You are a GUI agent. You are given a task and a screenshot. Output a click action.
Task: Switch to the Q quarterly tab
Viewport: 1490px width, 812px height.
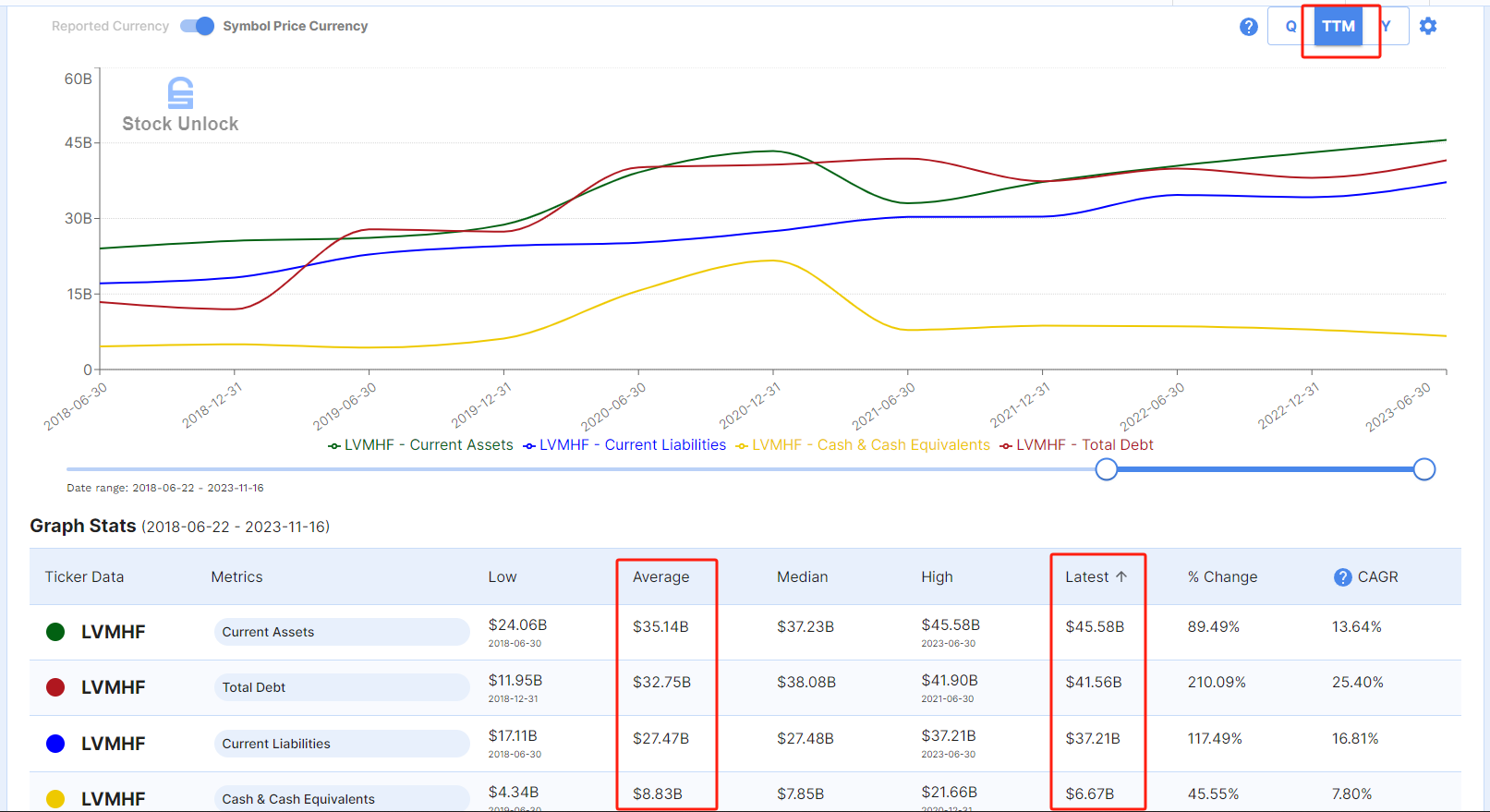[1290, 26]
